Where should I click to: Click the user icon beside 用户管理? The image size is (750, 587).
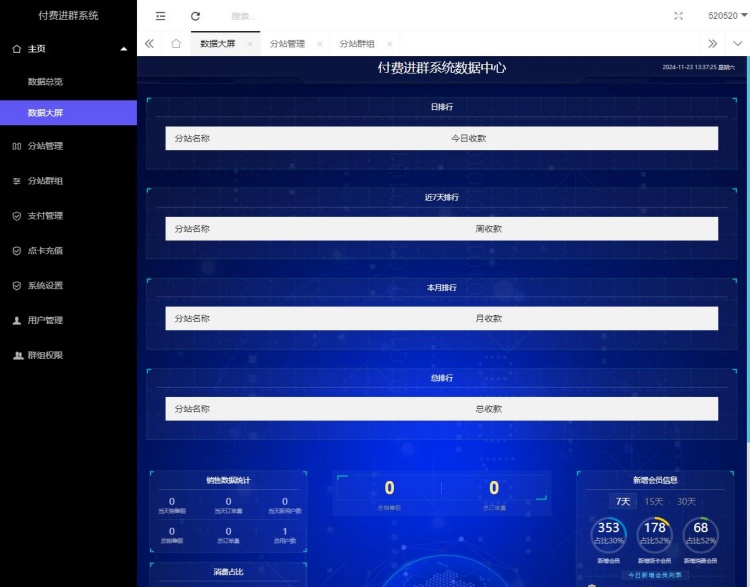click(17, 321)
